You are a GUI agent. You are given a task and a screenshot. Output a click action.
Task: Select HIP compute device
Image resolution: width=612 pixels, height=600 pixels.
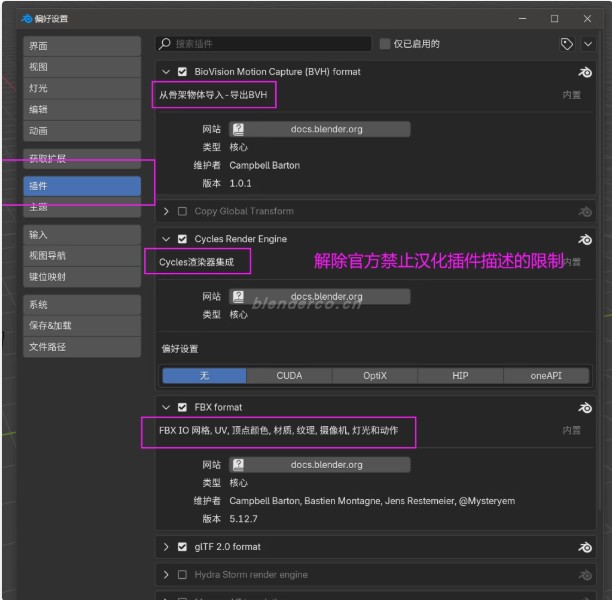460,376
